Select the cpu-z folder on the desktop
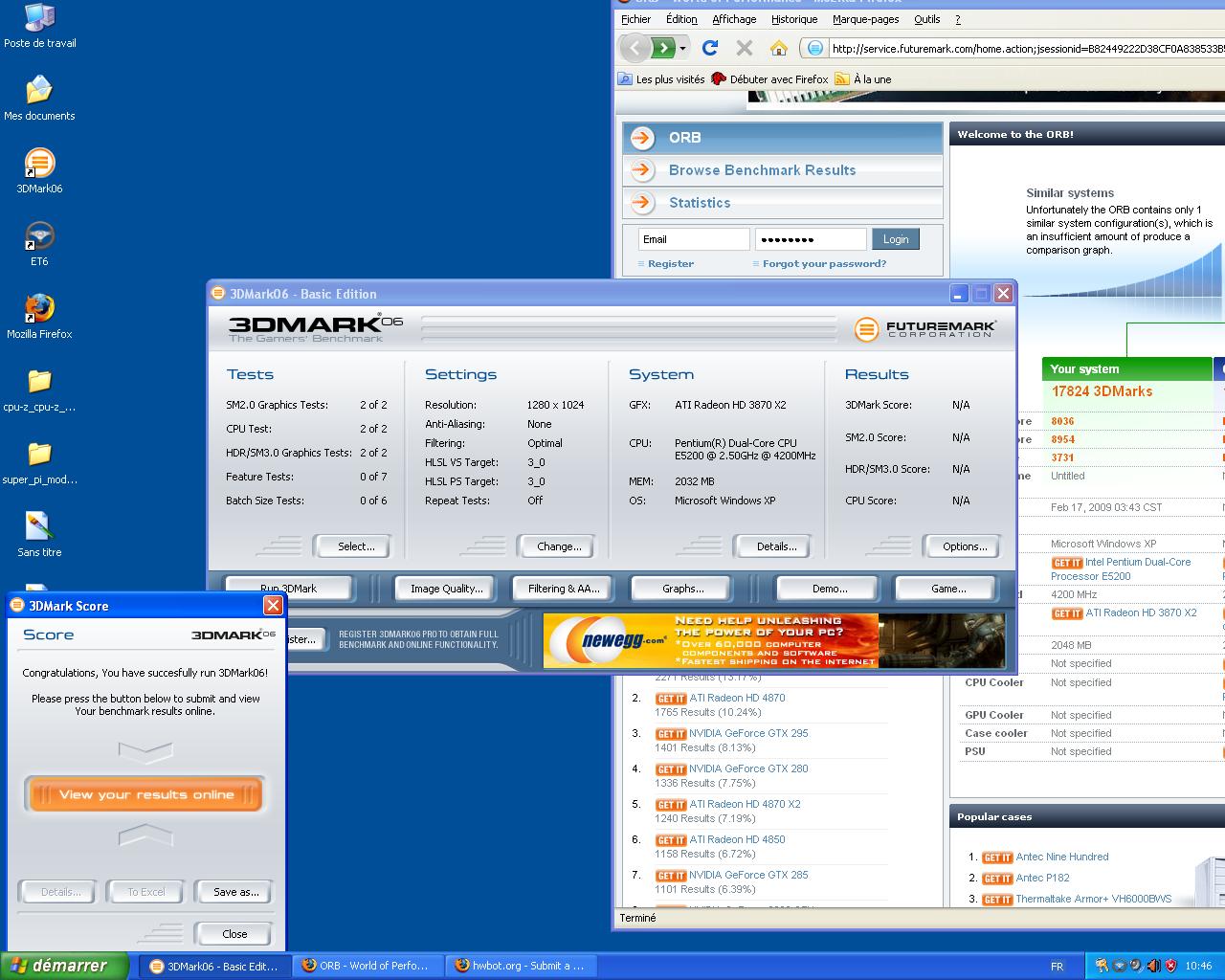 point(39,390)
